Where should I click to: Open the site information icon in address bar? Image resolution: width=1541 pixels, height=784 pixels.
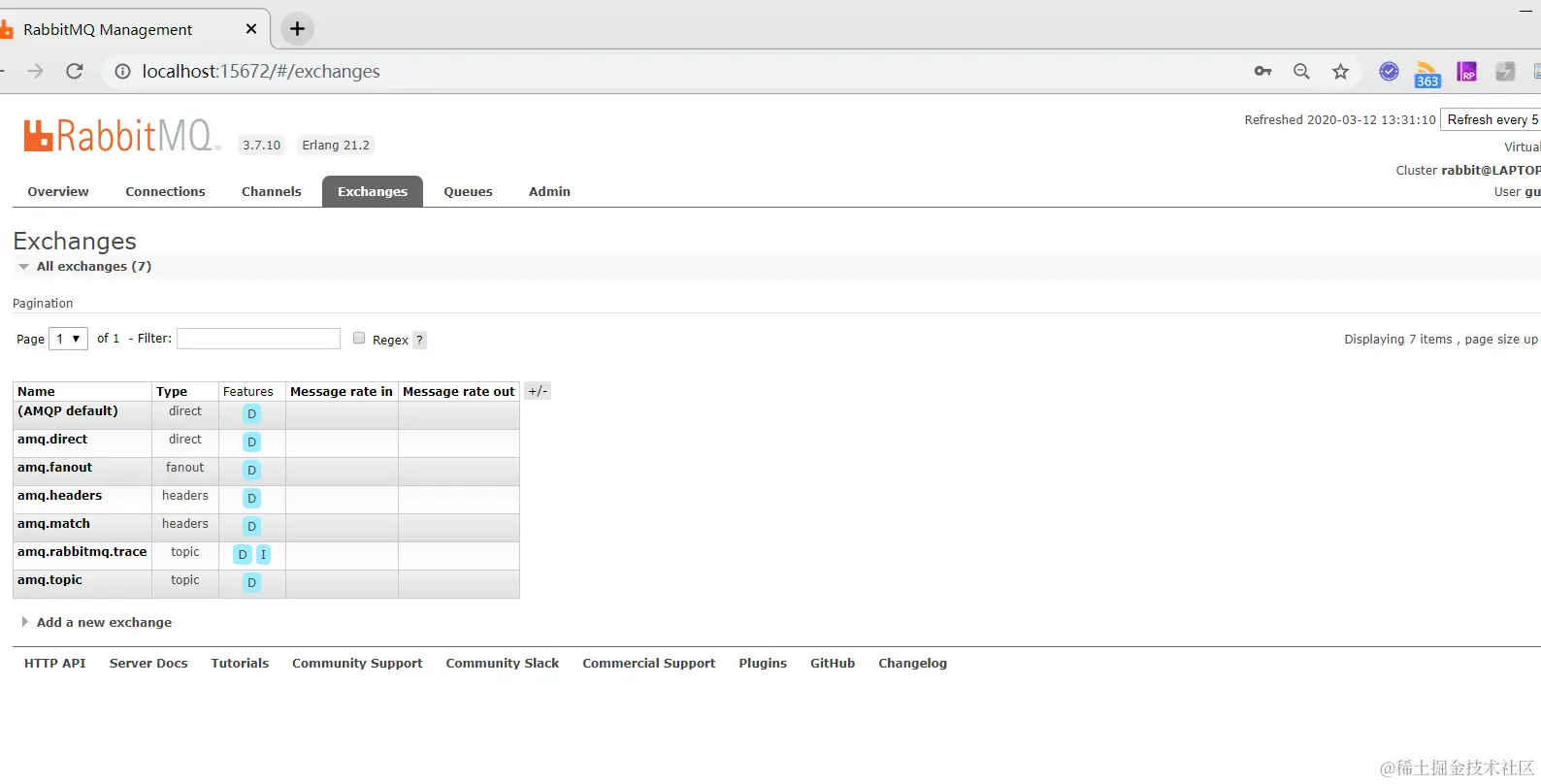(123, 71)
